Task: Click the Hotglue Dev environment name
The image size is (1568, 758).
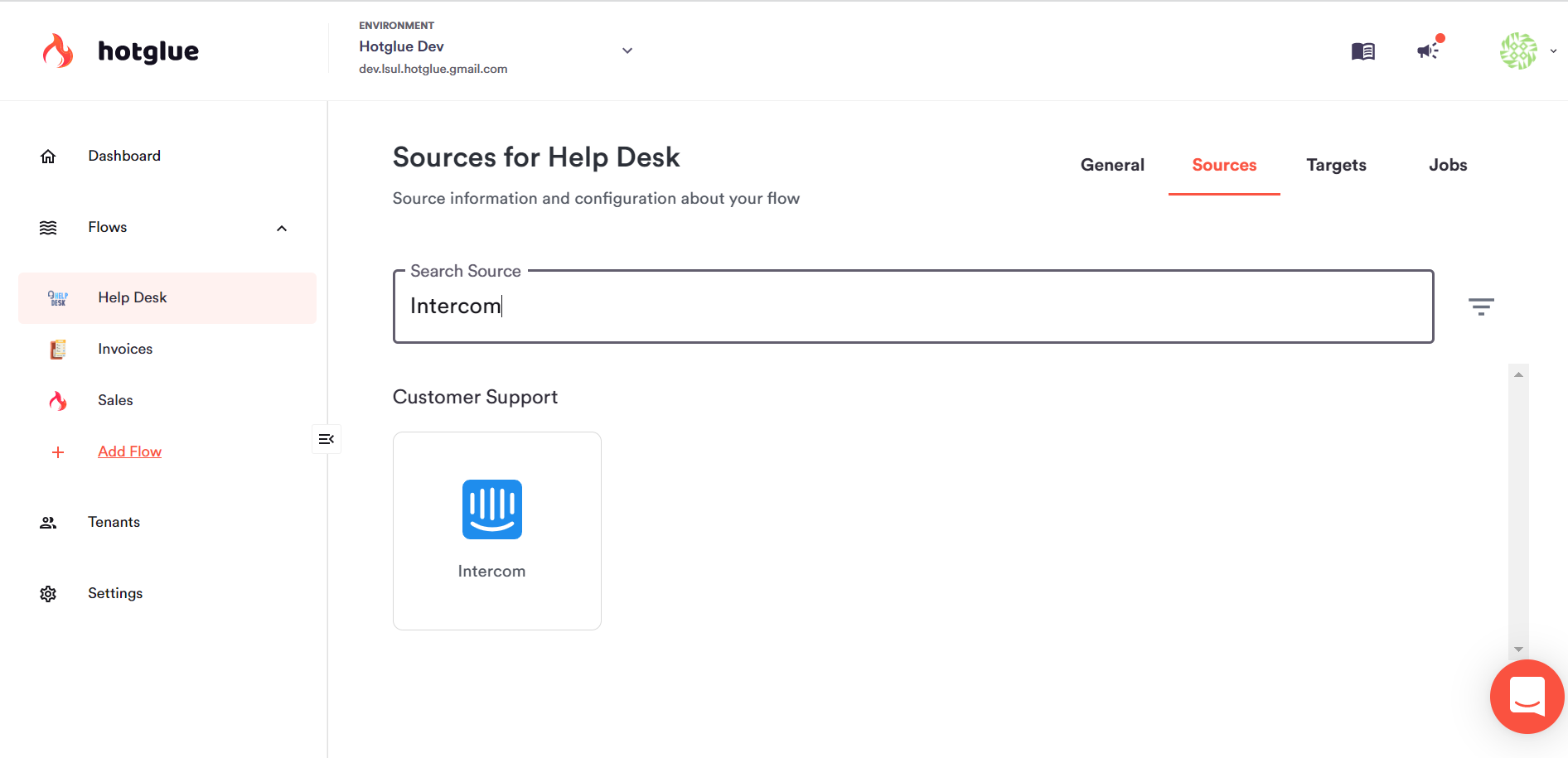Action: point(401,46)
